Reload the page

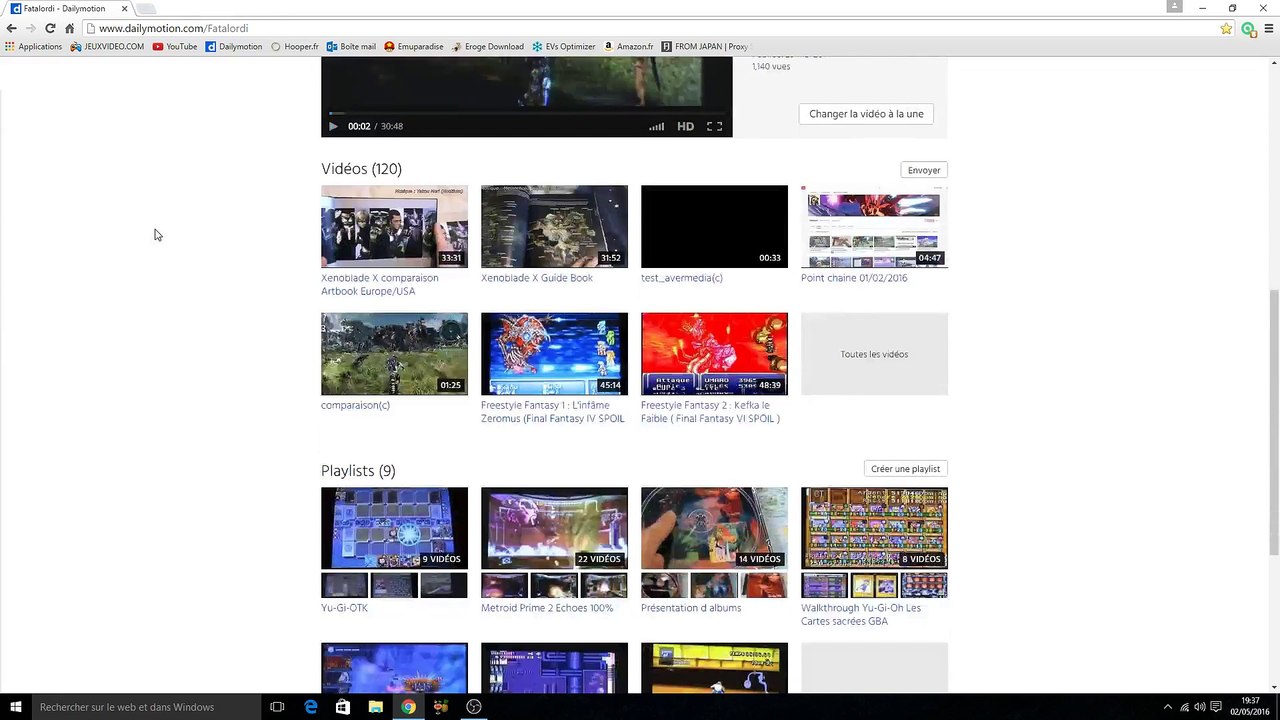tap(50, 28)
